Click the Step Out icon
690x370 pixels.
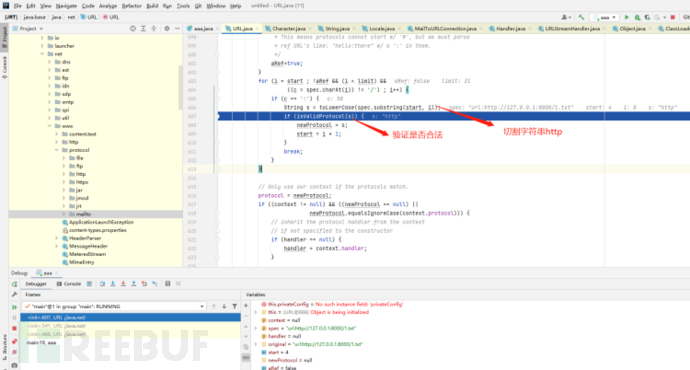[x=134, y=284]
